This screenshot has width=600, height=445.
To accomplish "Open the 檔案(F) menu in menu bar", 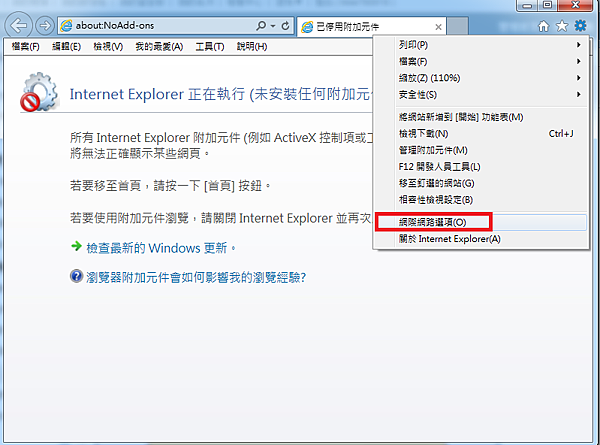I will click(25, 47).
